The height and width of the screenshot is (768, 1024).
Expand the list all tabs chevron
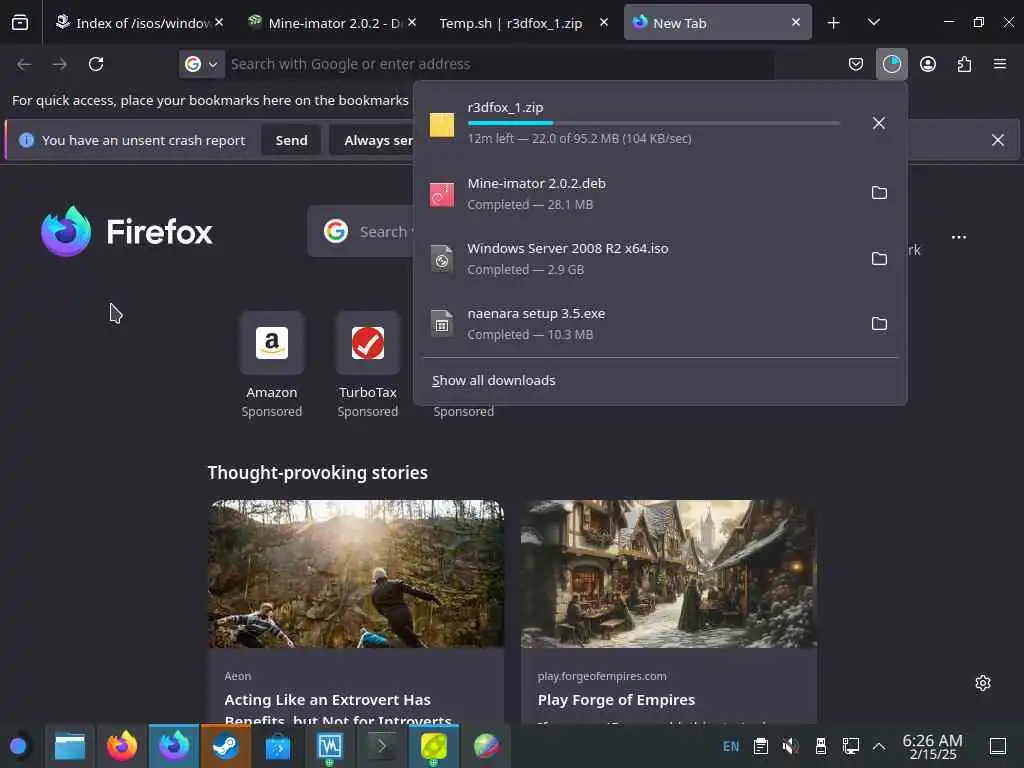874,23
